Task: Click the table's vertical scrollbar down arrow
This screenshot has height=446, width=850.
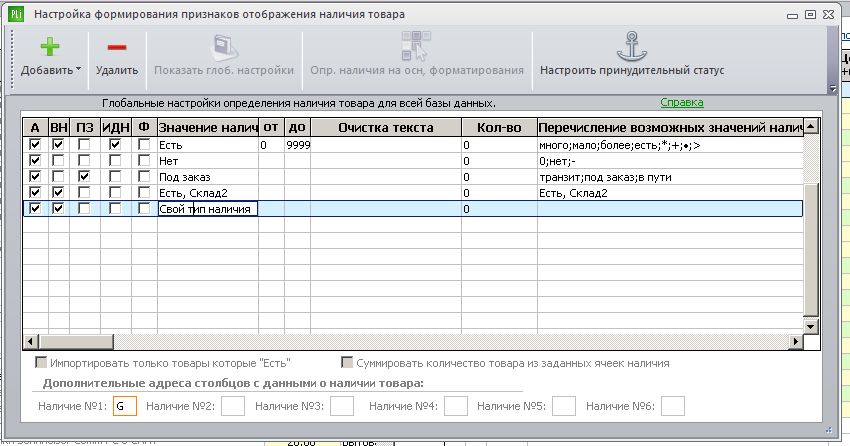Action: pos(810,326)
